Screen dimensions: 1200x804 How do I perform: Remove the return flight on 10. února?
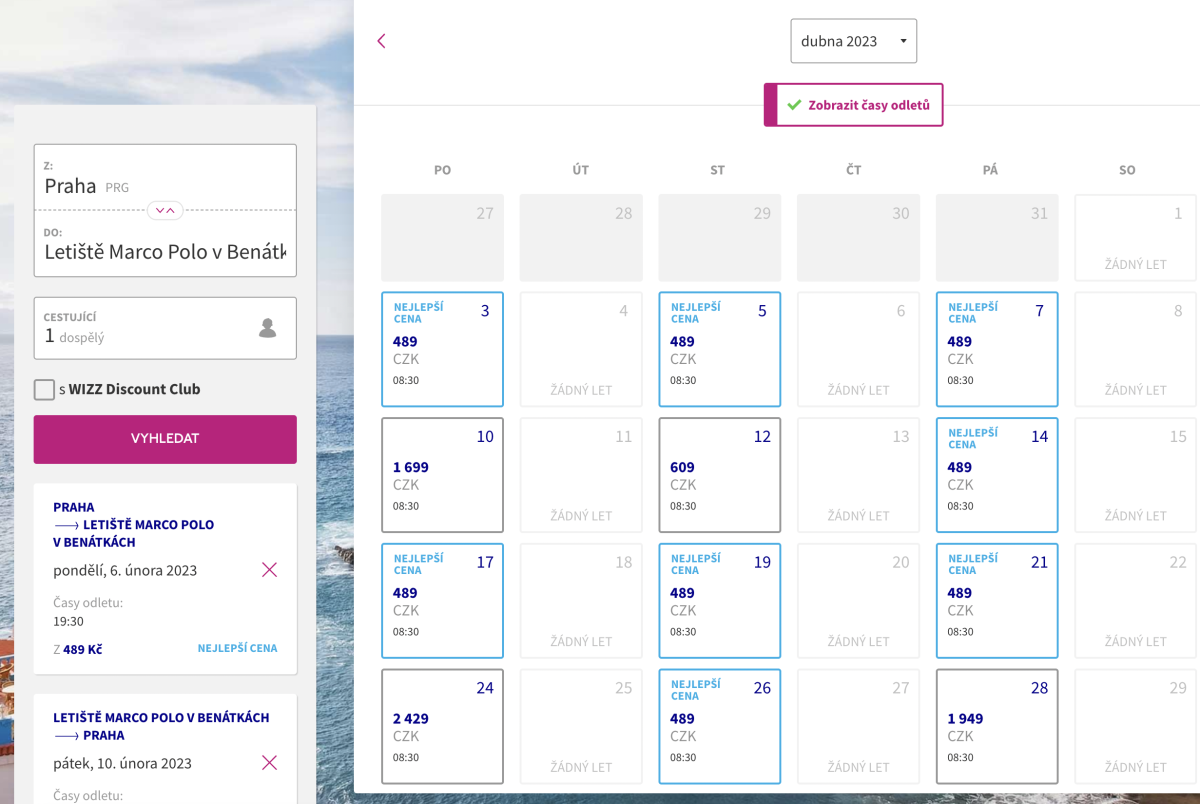269,763
